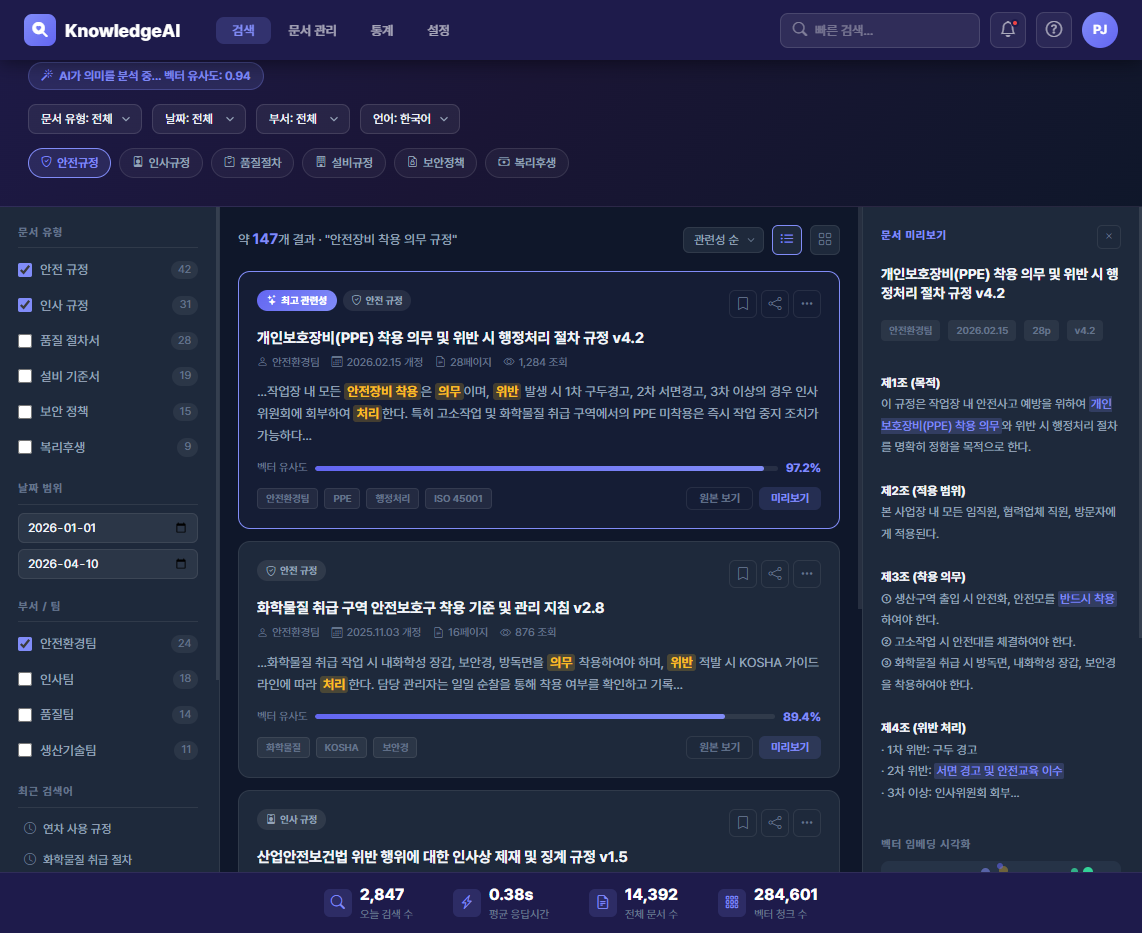This screenshot has width=1142, height=933.
Task: Open more options for 화학물질 취급 구역 result
Action: tap(807, 574)
